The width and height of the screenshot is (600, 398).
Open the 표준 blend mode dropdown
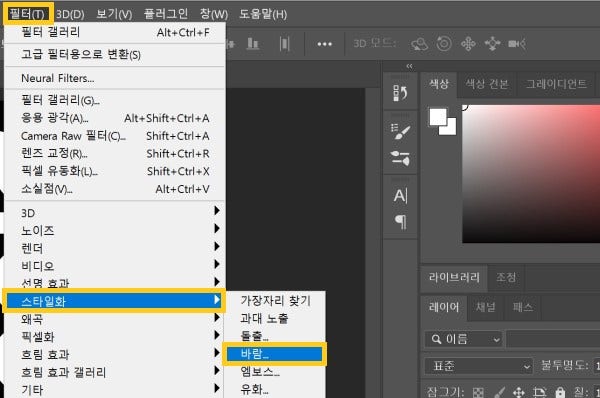click(478, 366)
